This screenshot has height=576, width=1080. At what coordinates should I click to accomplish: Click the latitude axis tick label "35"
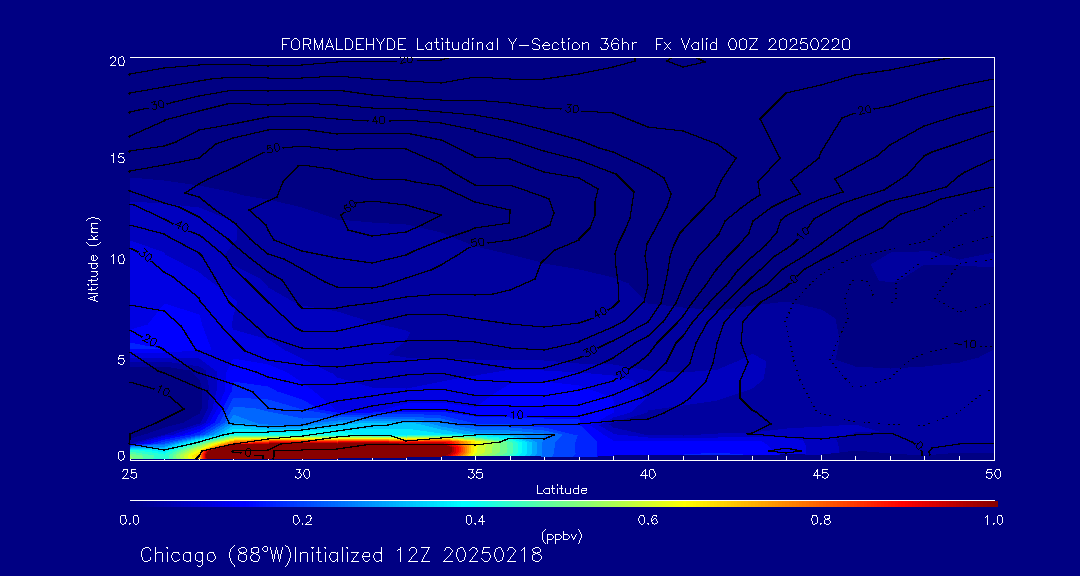pos(475,474)
